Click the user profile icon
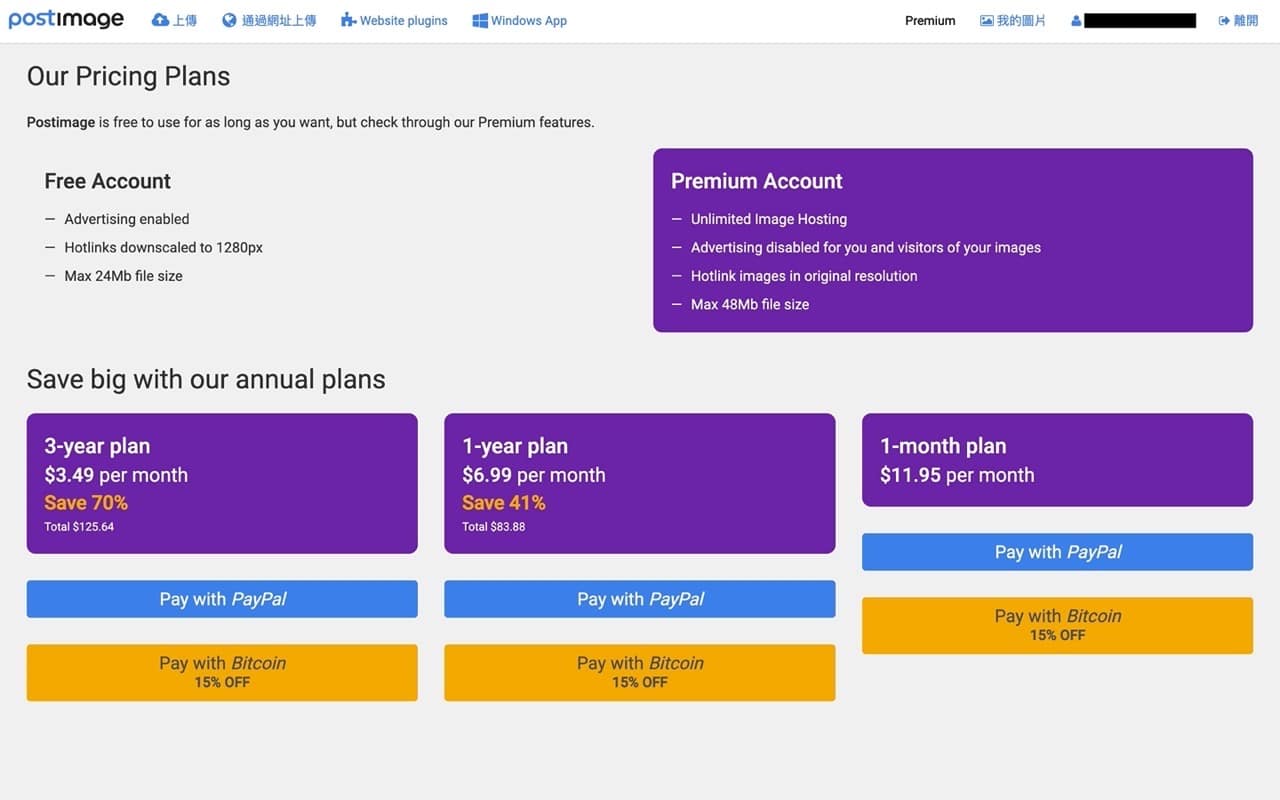This screenshot has width=1280, height=800. click(x=1076, y=20)
